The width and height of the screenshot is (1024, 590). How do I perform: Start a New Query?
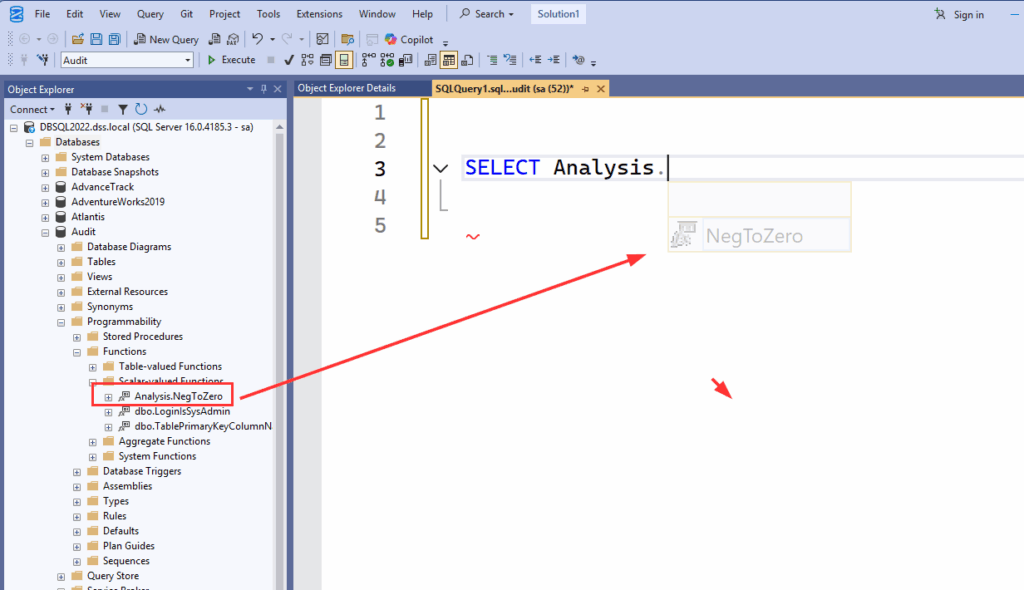pos(166,39)
